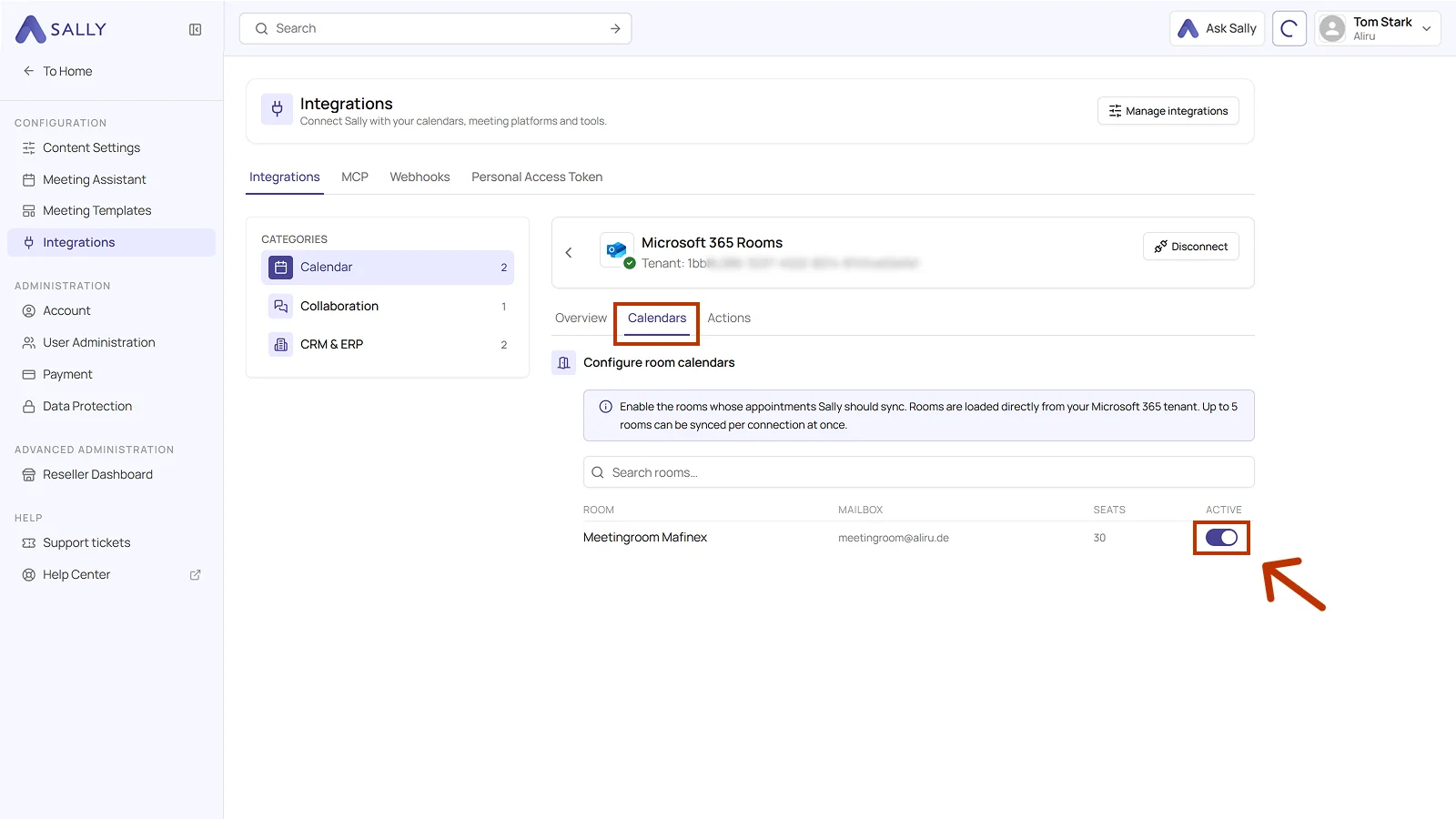
Task: Click the Integrations header plug icon
Action: pyautogui.click(x=278, y=110)
